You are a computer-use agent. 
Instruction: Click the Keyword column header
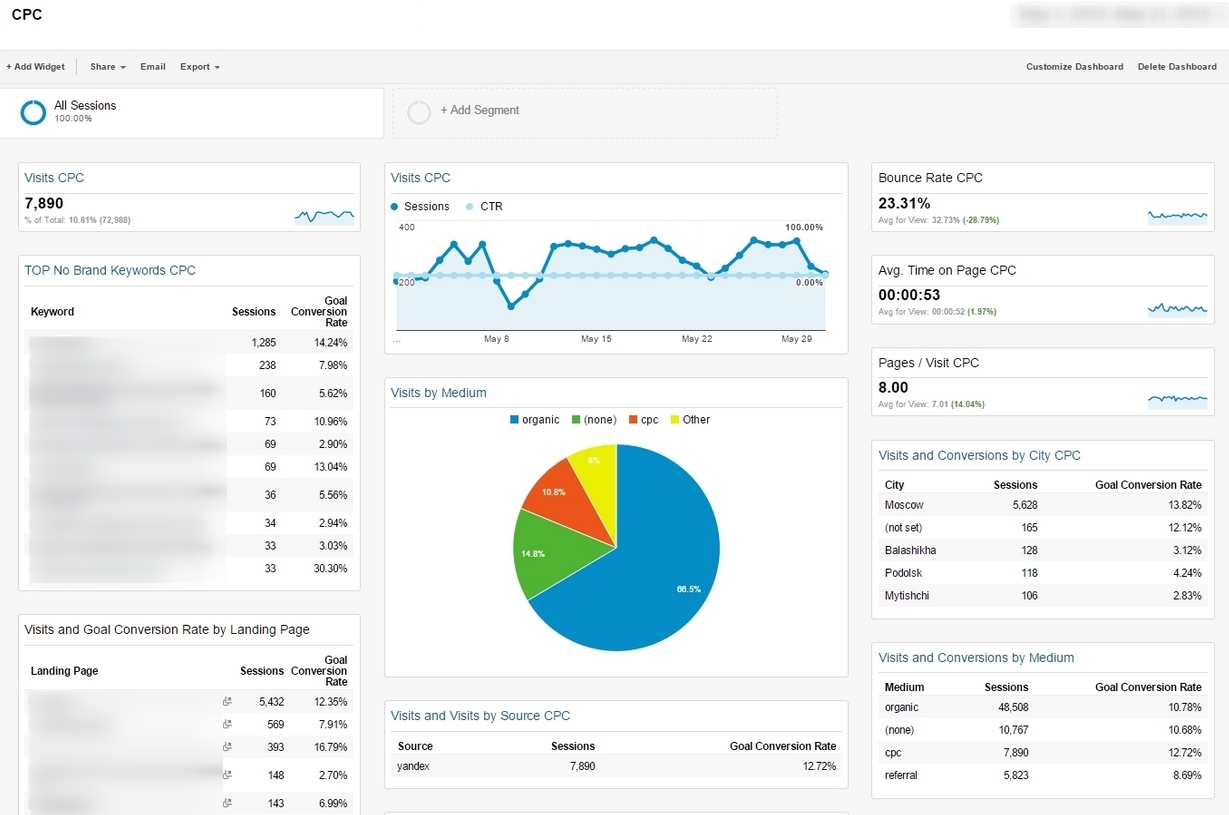[52, 312]
